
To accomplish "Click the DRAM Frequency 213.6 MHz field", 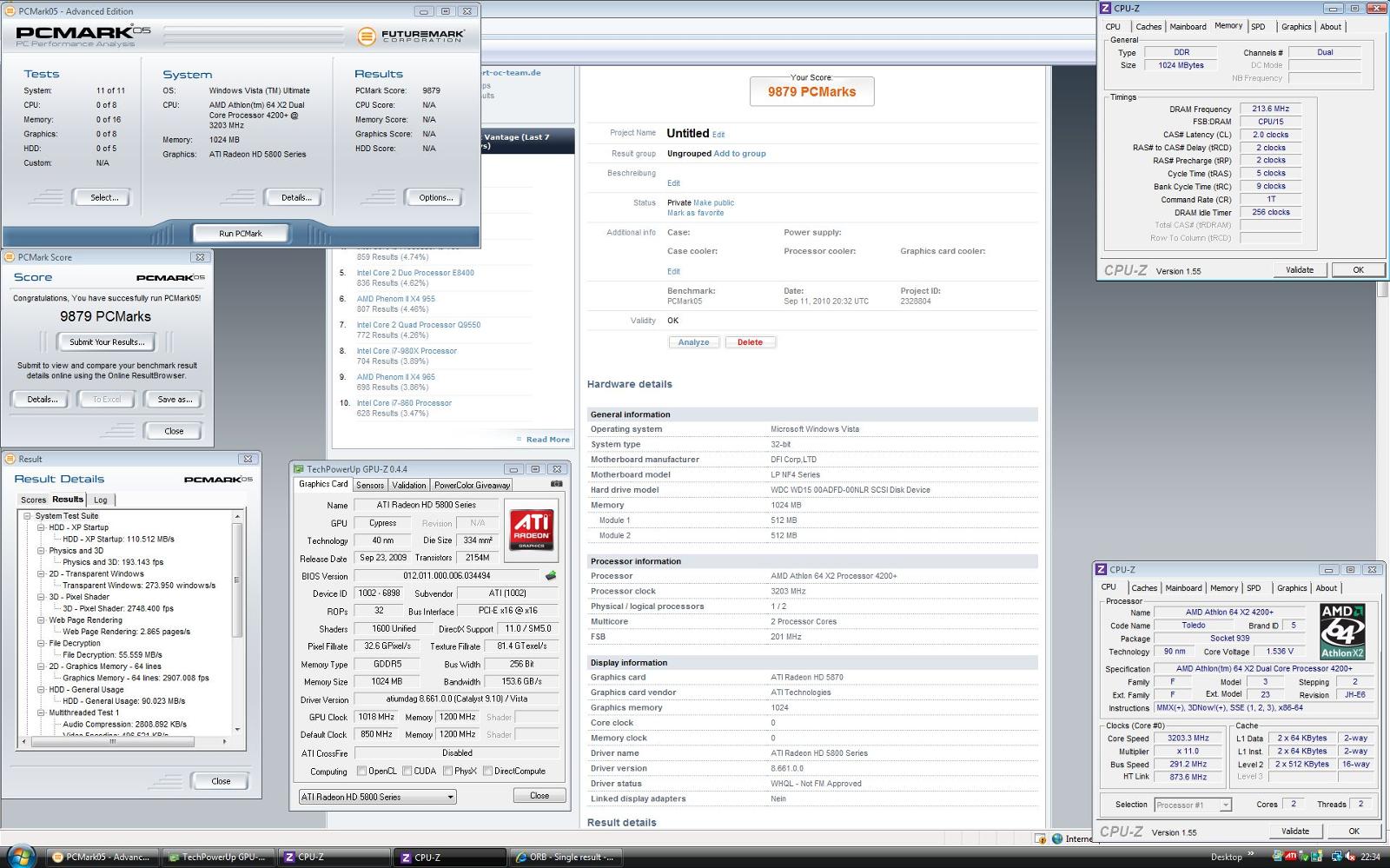I will [1270, 109].
